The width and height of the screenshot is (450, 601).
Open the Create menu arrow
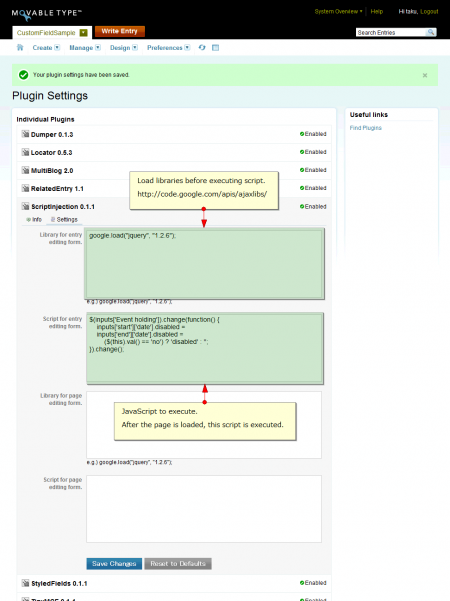coord(57,48)
